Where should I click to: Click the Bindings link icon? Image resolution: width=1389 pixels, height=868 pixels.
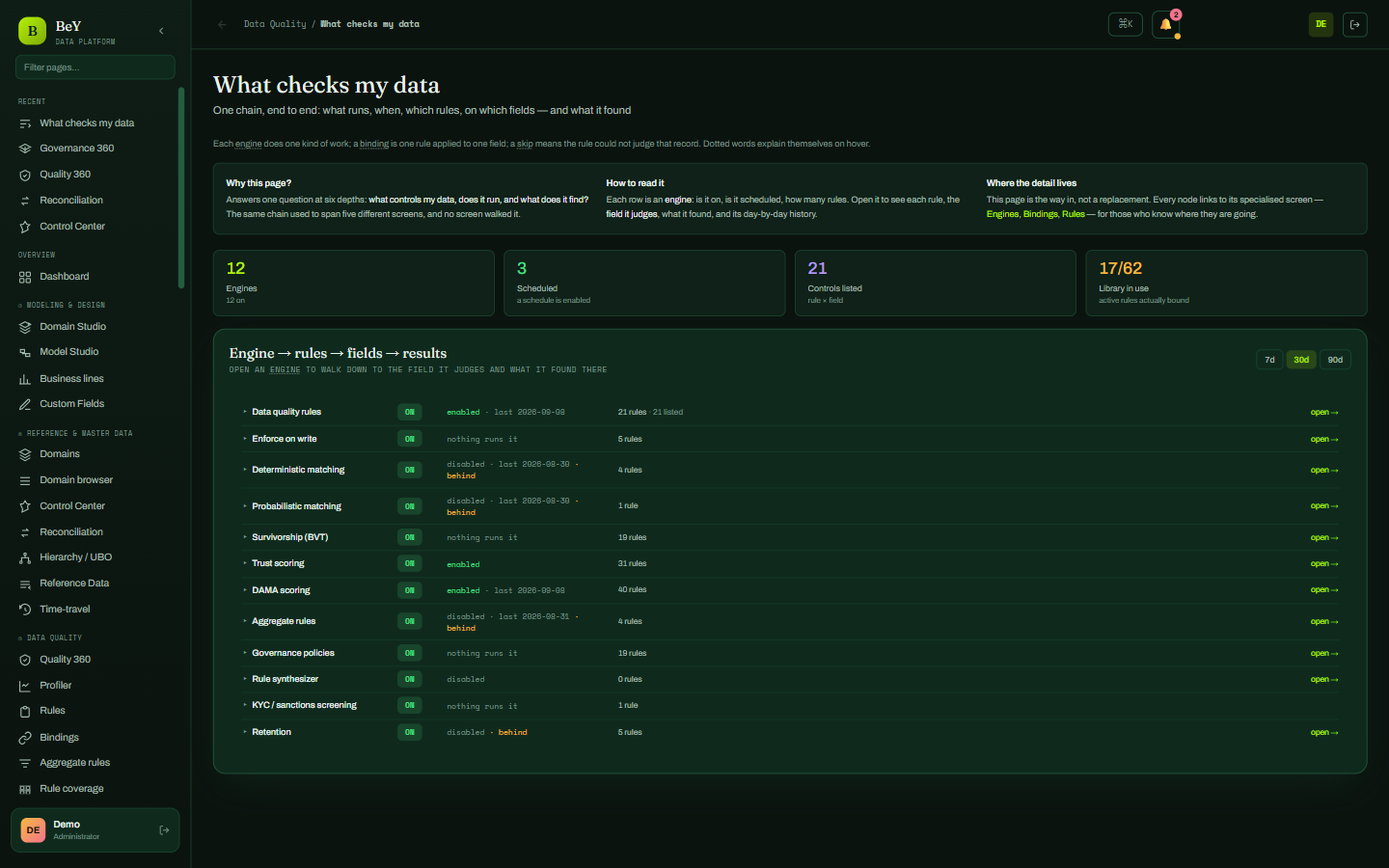coord(25,738)
